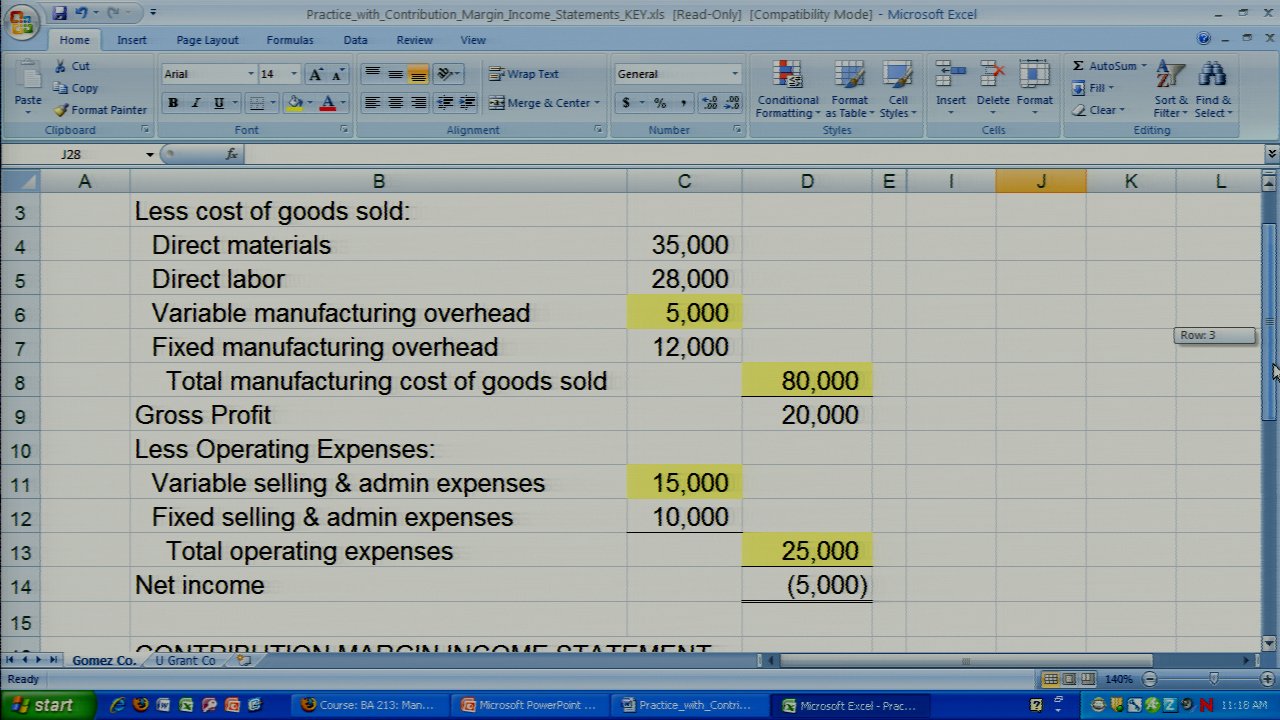This screenshot has height=720, width=1280.
Task: Open the Formulas ribbon tab
Action: click(290, 40)
